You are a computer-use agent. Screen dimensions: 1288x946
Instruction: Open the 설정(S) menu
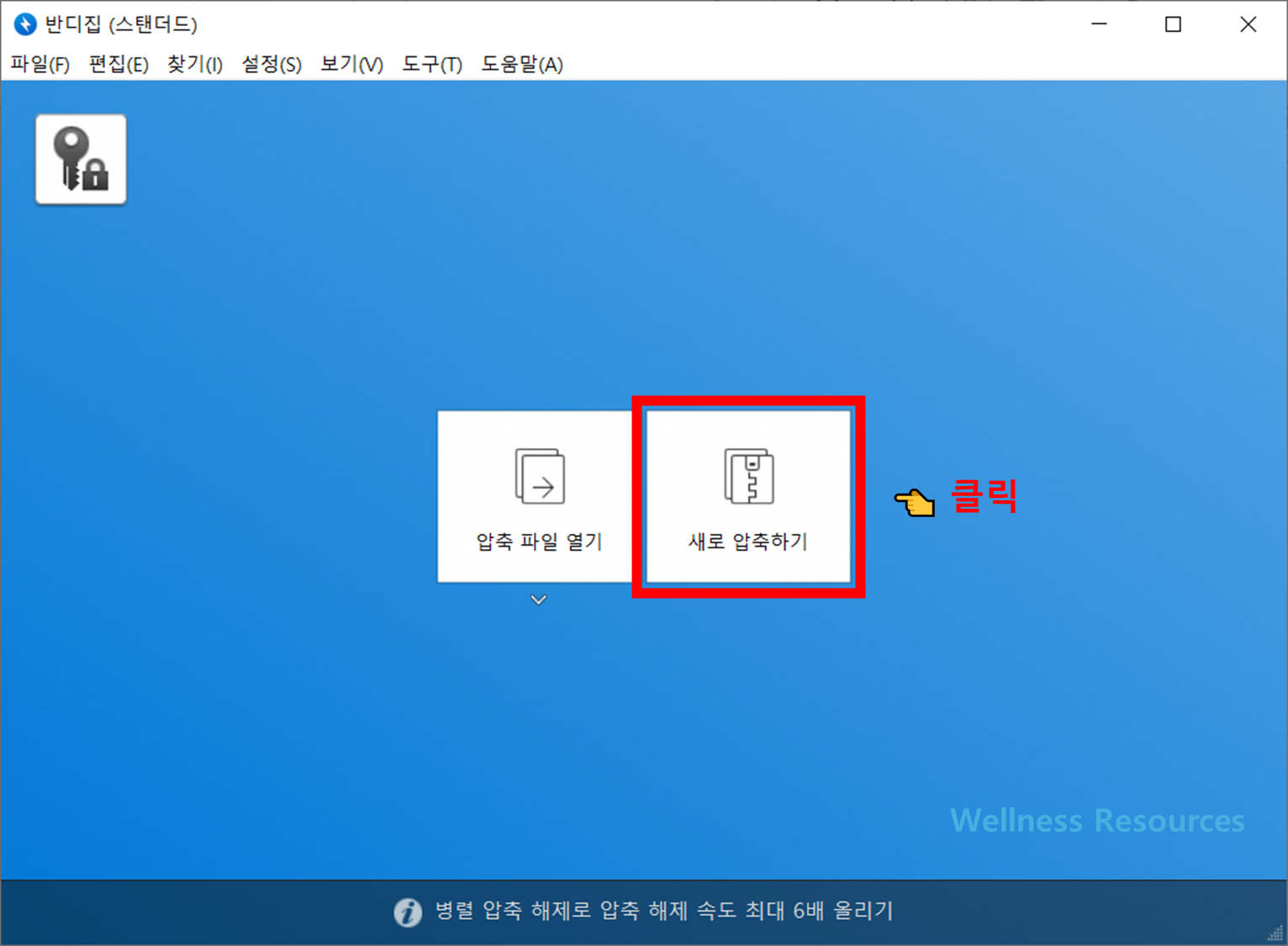point(272,64)
